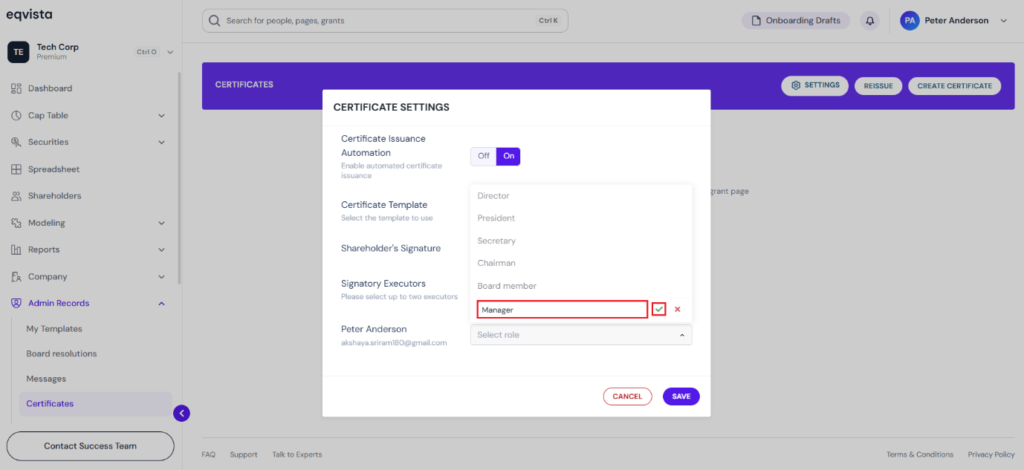
Task: Click the CANCEL button
Action: click(x=627, y=396)
